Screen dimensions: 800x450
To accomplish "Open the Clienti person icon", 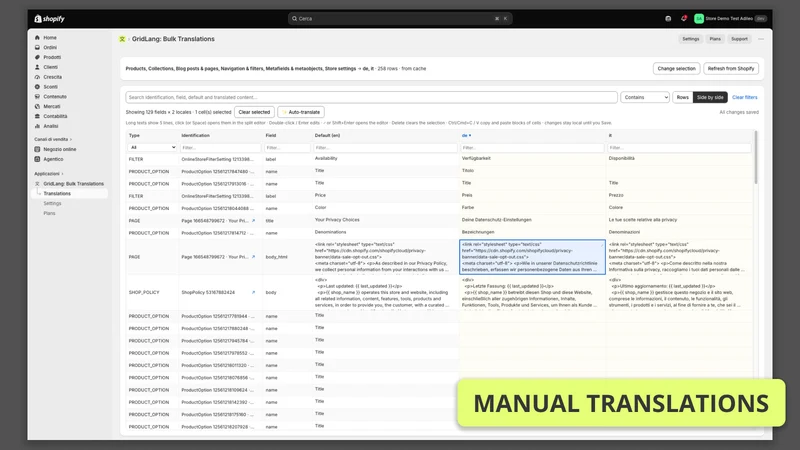I will 37,67.
